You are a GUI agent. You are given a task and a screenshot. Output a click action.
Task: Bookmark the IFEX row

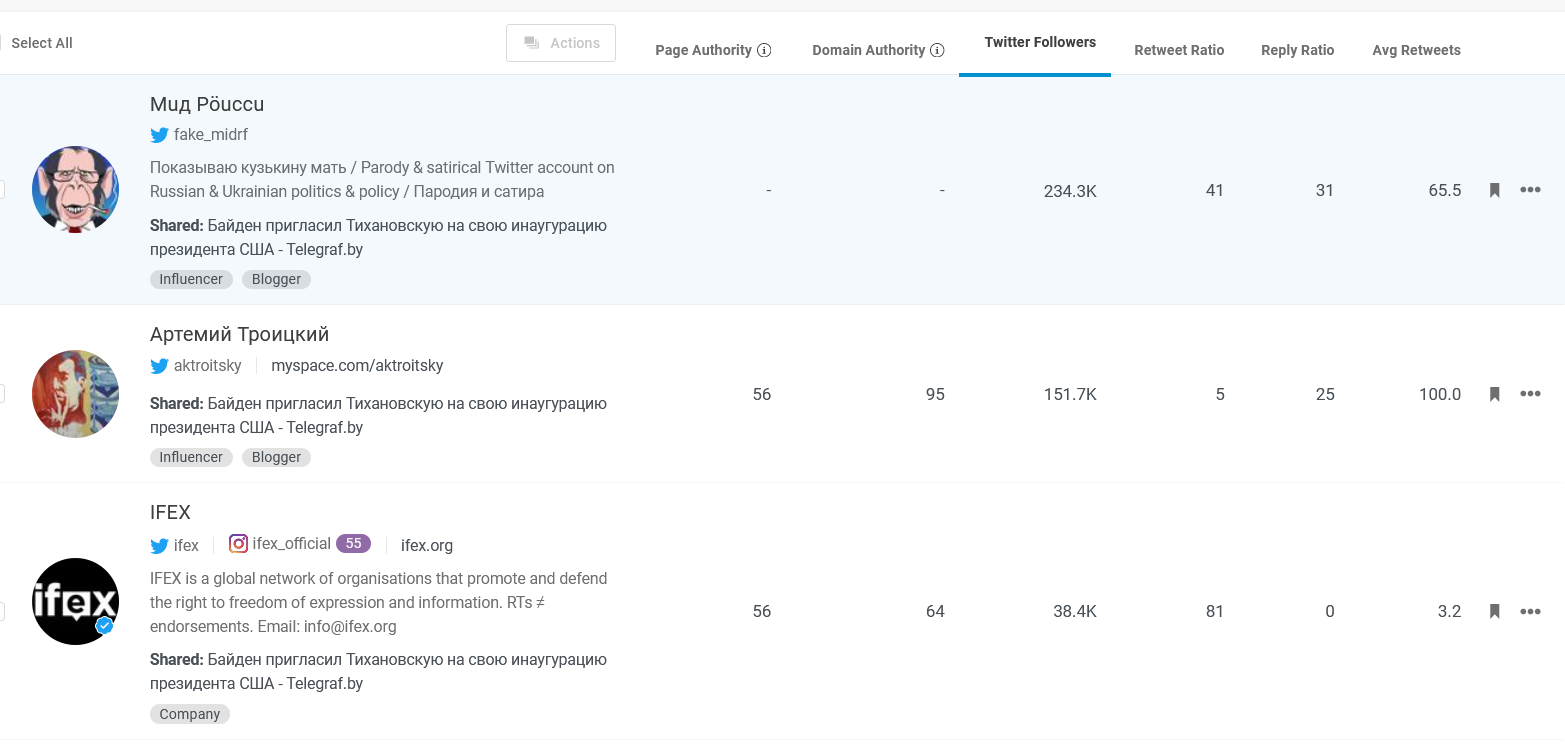pyautogui.click(x=1495, y=611)
